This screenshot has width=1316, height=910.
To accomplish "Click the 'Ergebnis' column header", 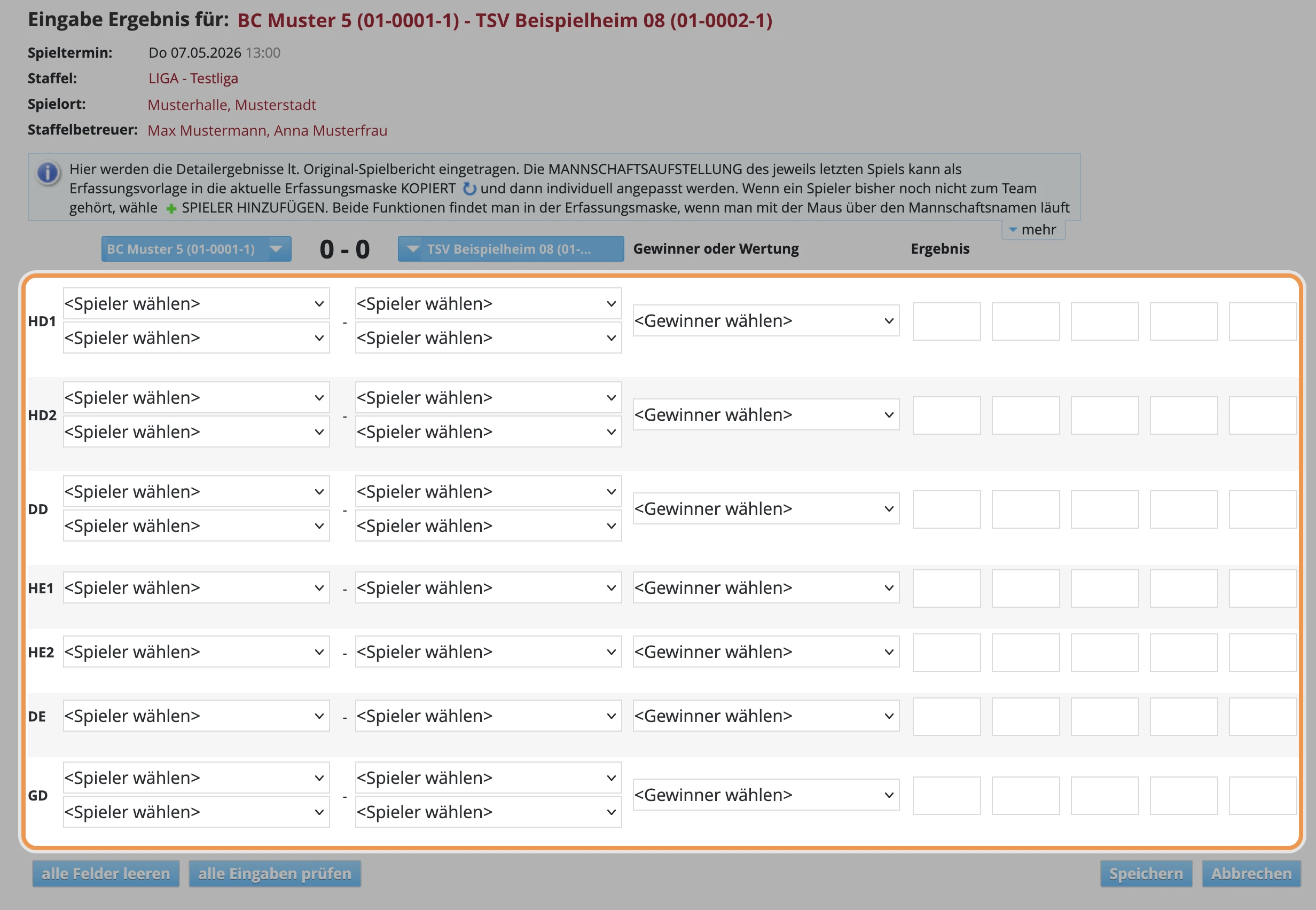I will (939, 249).
